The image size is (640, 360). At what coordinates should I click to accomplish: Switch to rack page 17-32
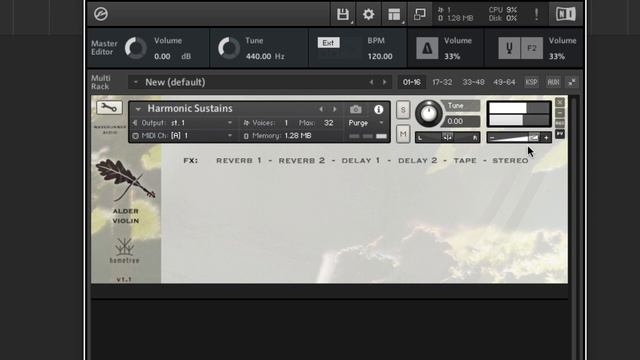pyautogui.click(x=442, y=82)
